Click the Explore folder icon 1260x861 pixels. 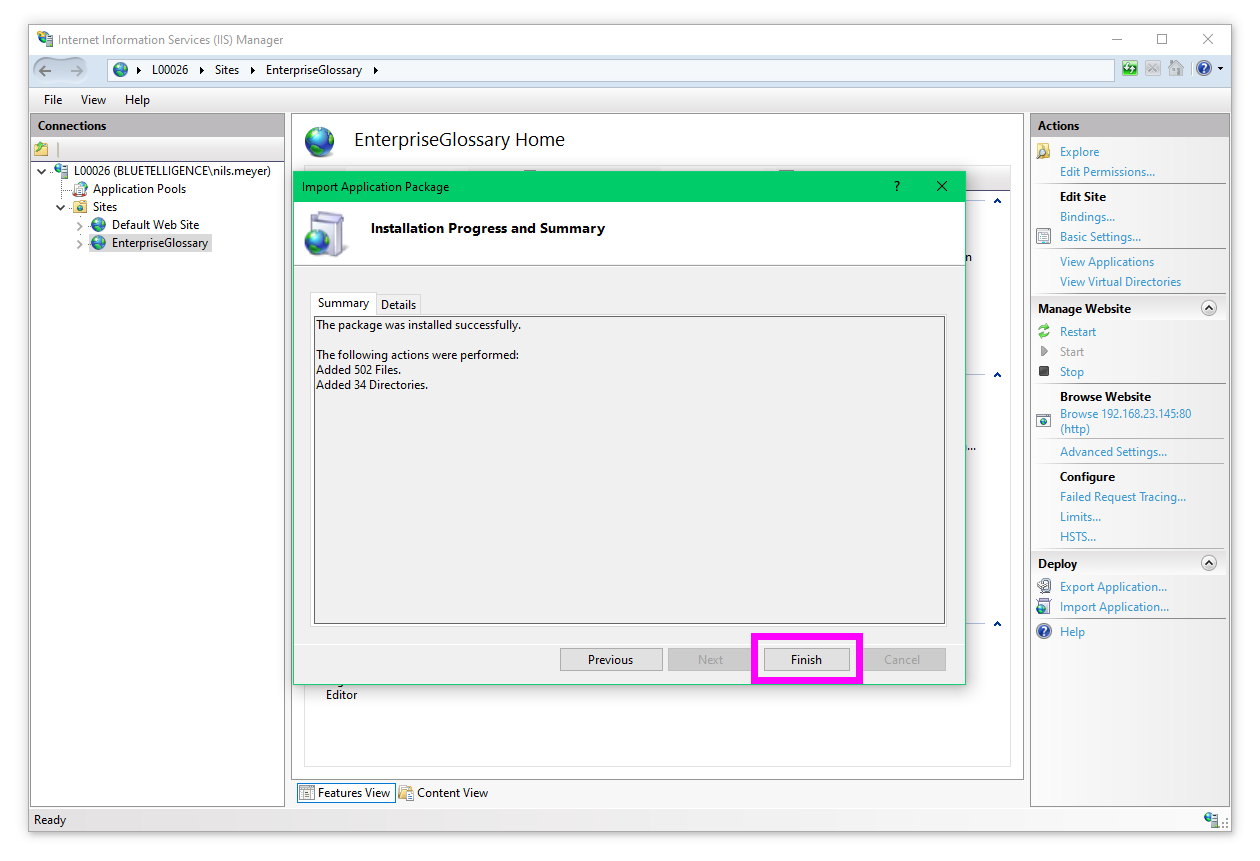tap(1044, 152)
